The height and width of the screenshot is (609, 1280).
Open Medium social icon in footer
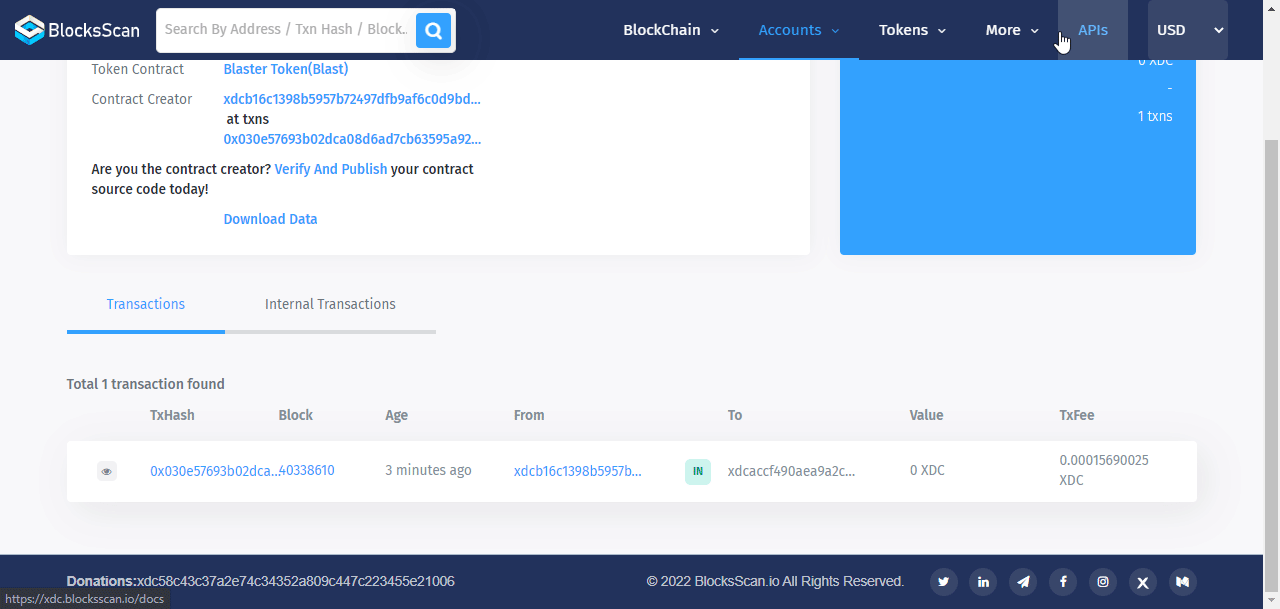click(1183, 581)
